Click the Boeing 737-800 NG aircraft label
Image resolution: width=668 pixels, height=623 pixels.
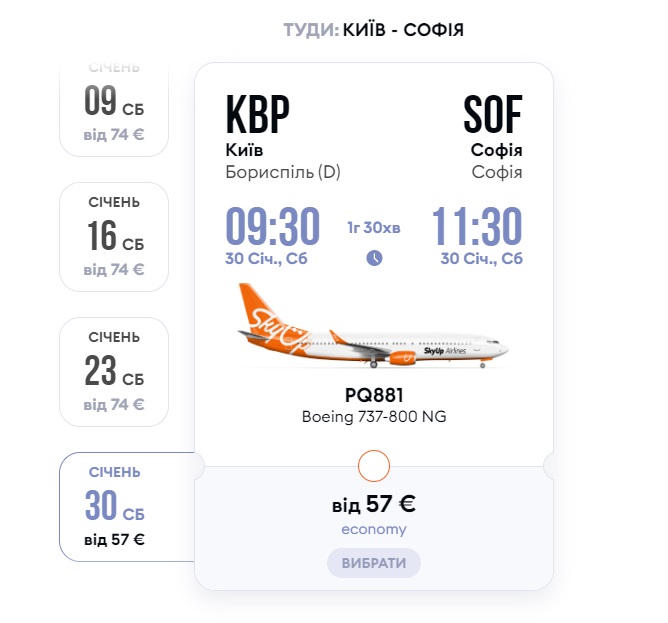pyautogui.click(x=373, y=416)
